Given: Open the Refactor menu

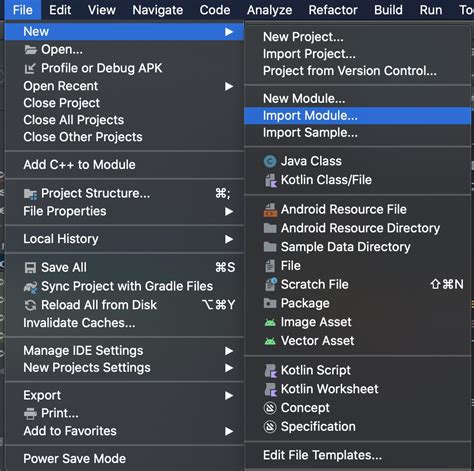Looking at the screenshot, I should 333,10.
